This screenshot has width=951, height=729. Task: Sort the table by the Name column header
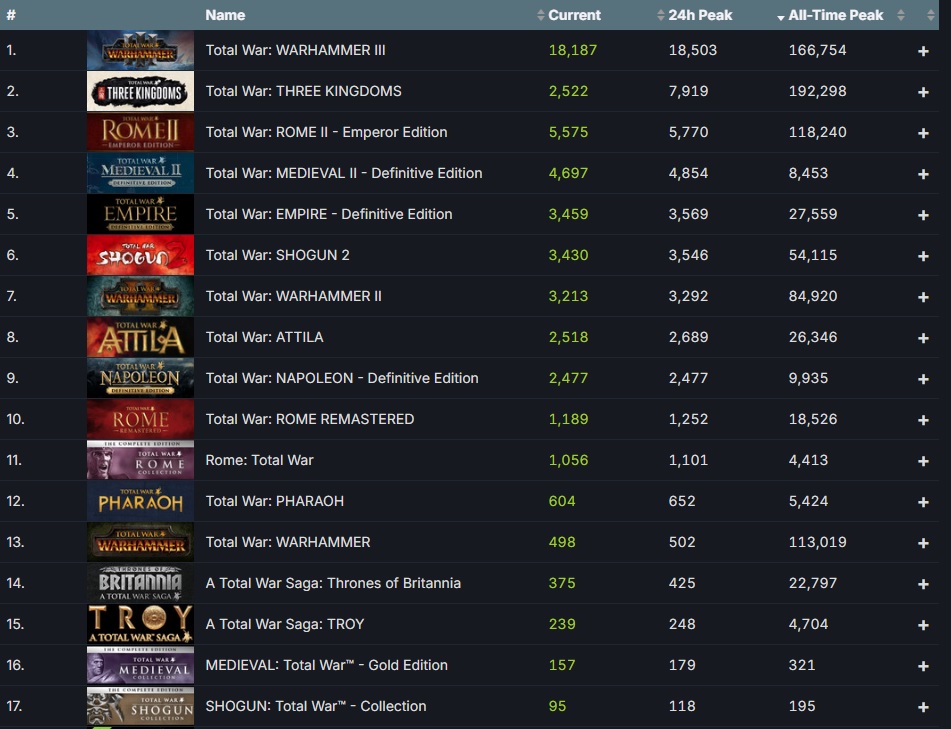[225, 15]
